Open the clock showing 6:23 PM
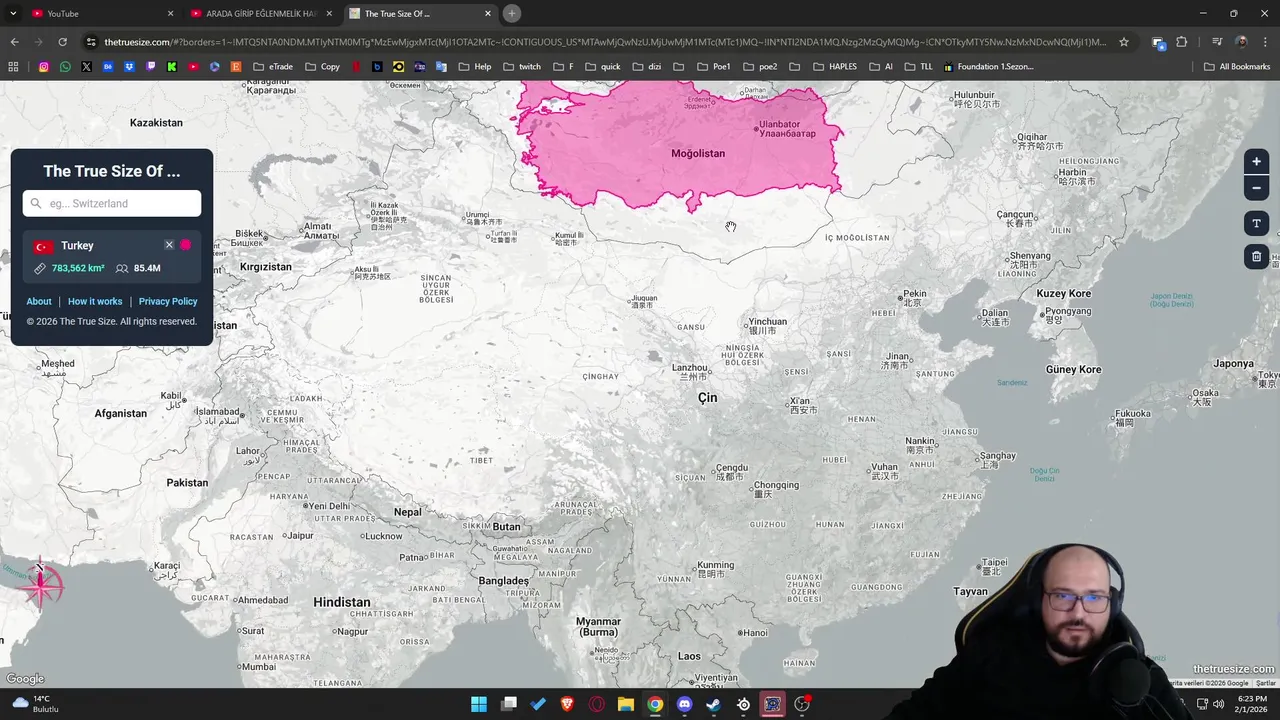The width and height of the screenshot is (1280, 720). [x=1252, y=704]
